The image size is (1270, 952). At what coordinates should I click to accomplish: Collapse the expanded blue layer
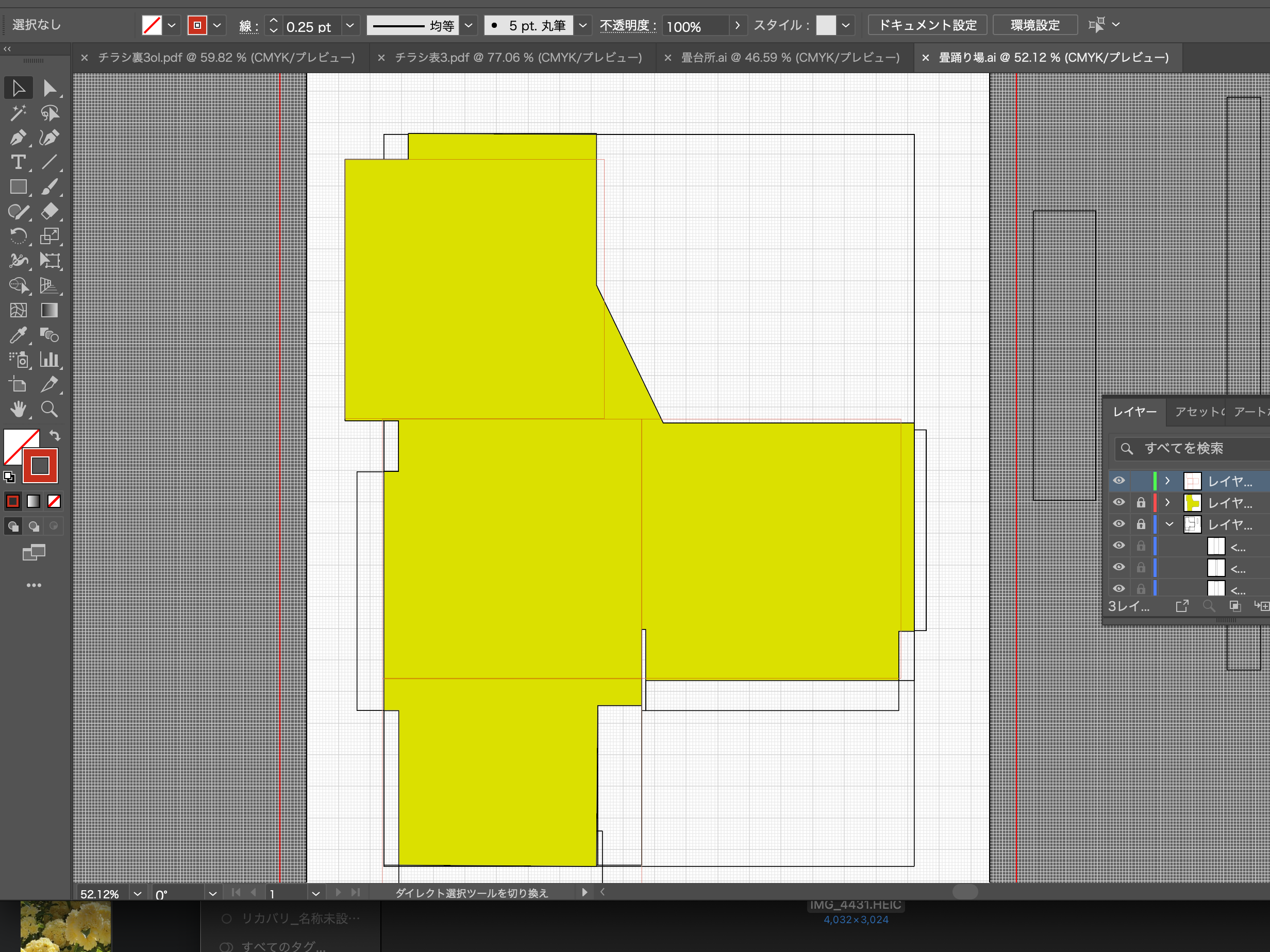click(1169, 524)
